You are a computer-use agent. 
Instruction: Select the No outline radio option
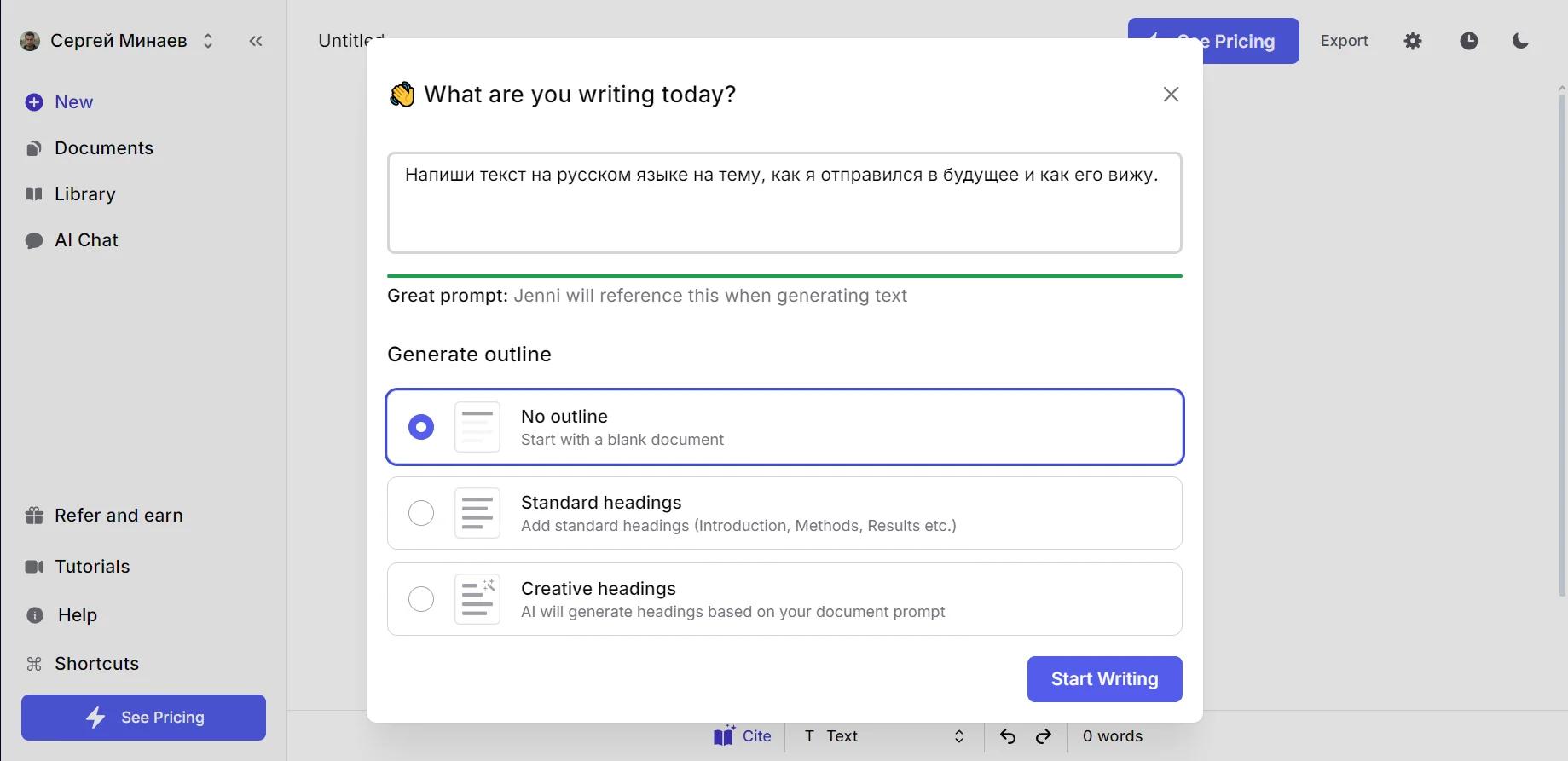coord(421,427)
